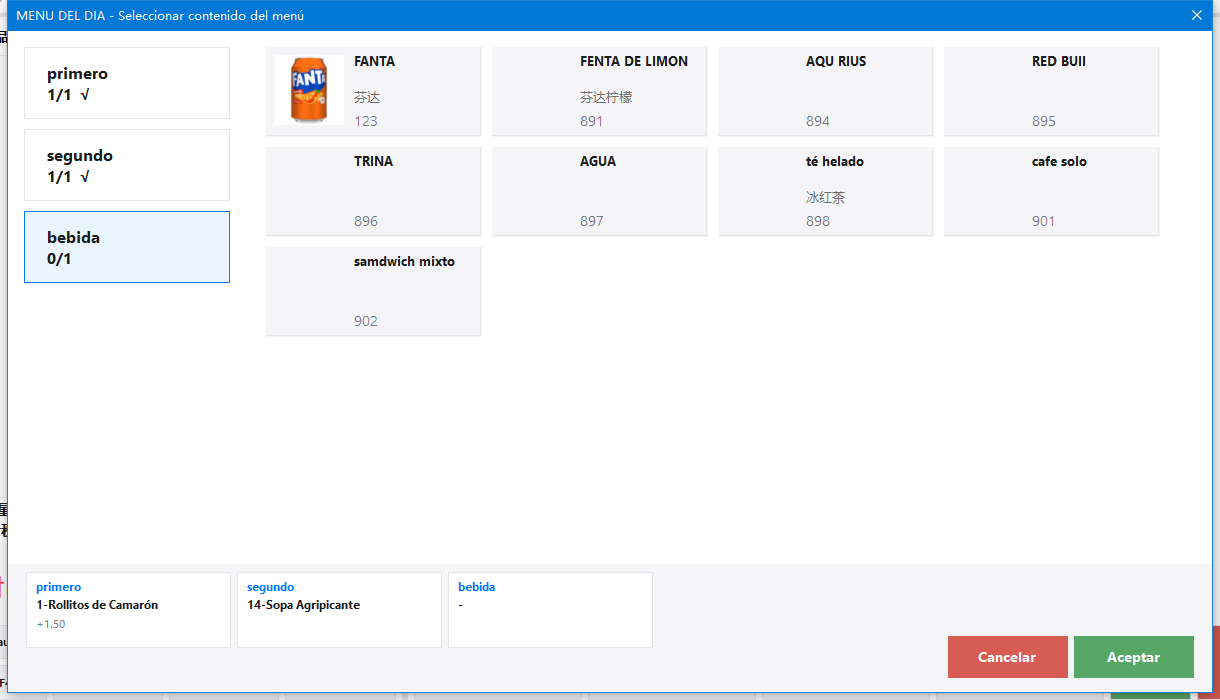Screen dimensions: 1220x700
Task: Switch to primero course section
Action: click(x=127, y=83)
